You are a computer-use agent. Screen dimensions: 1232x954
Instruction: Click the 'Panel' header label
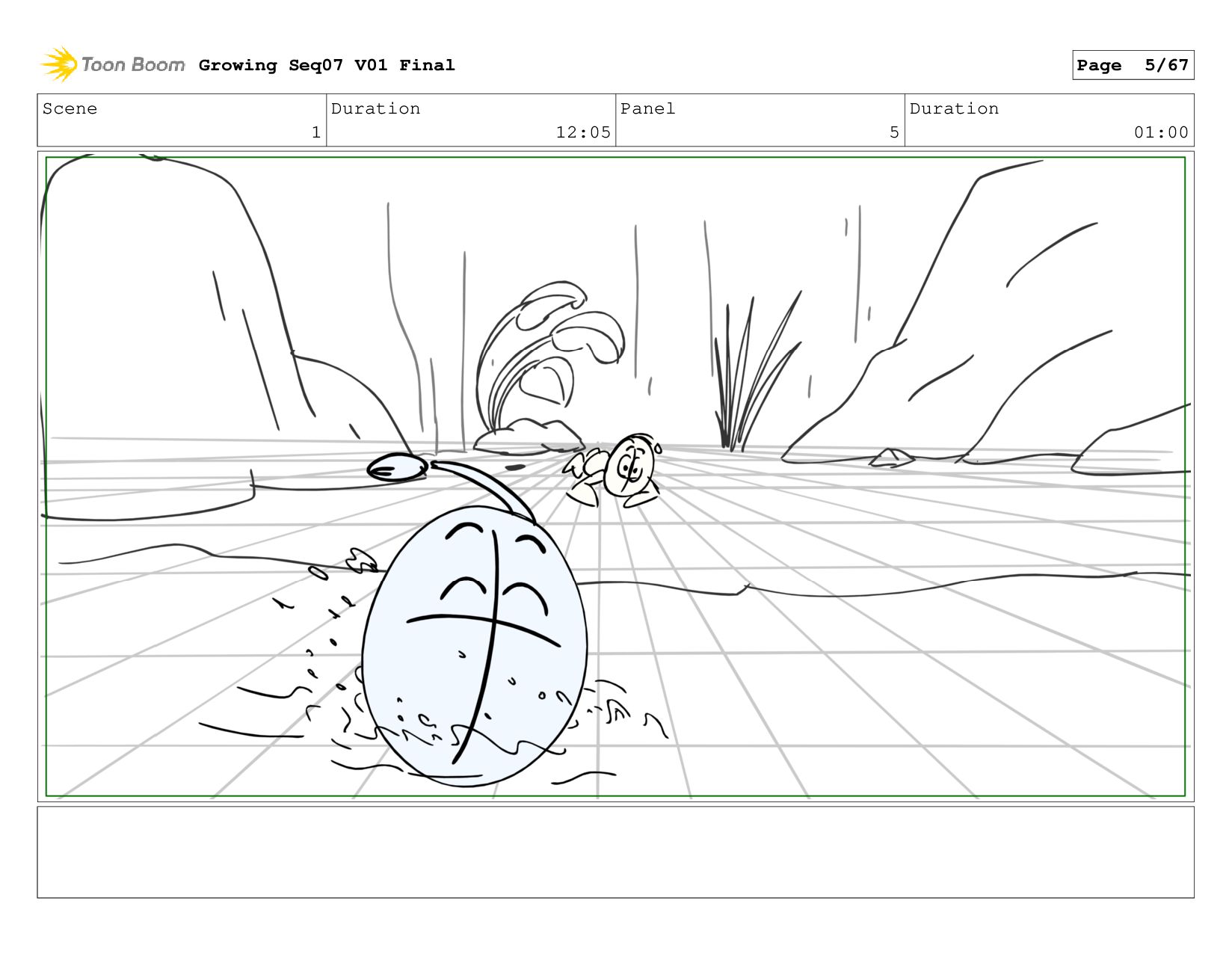click(x=647, y=108)
